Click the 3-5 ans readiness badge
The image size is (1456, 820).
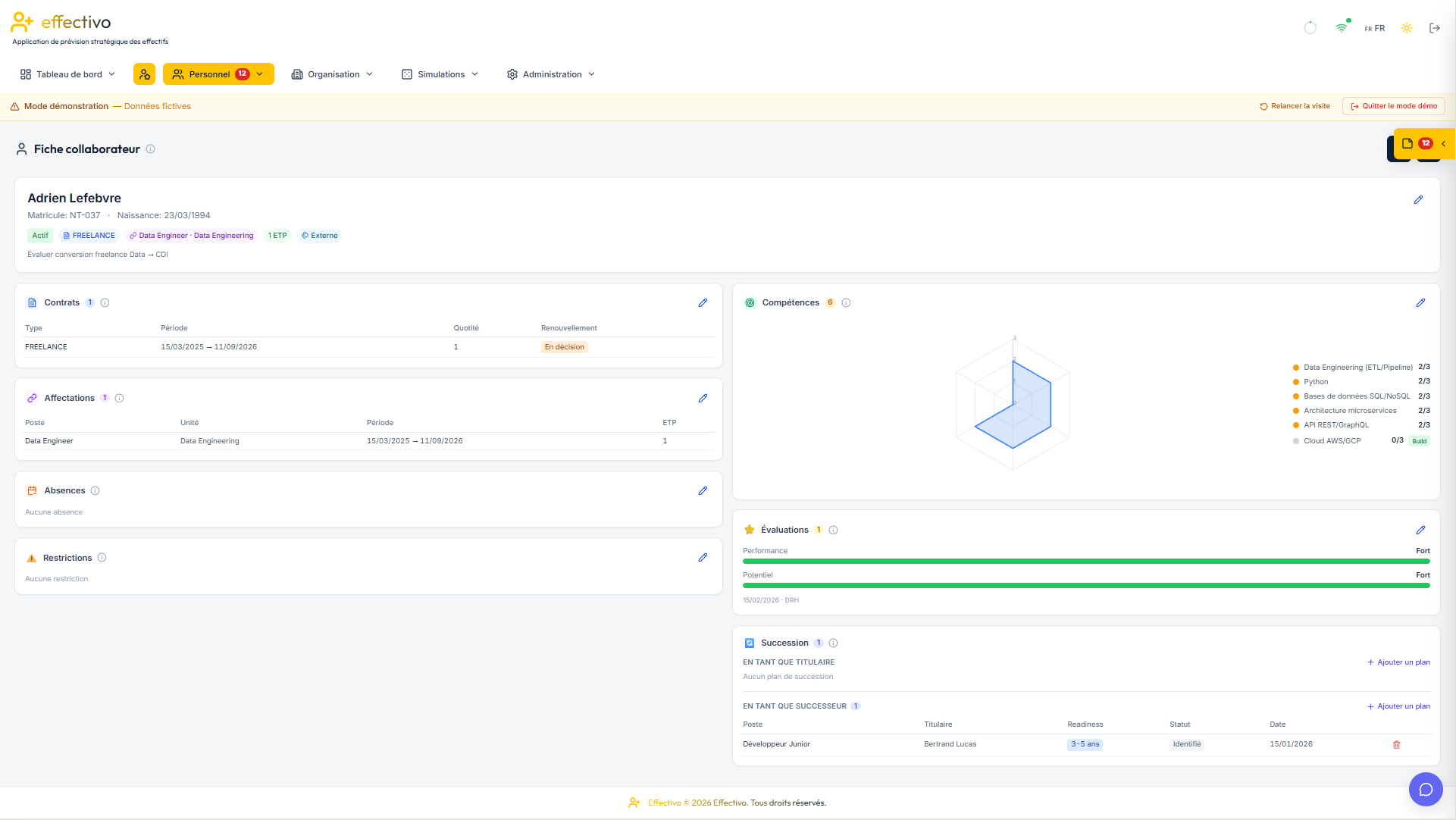[x=1085, y=745]
